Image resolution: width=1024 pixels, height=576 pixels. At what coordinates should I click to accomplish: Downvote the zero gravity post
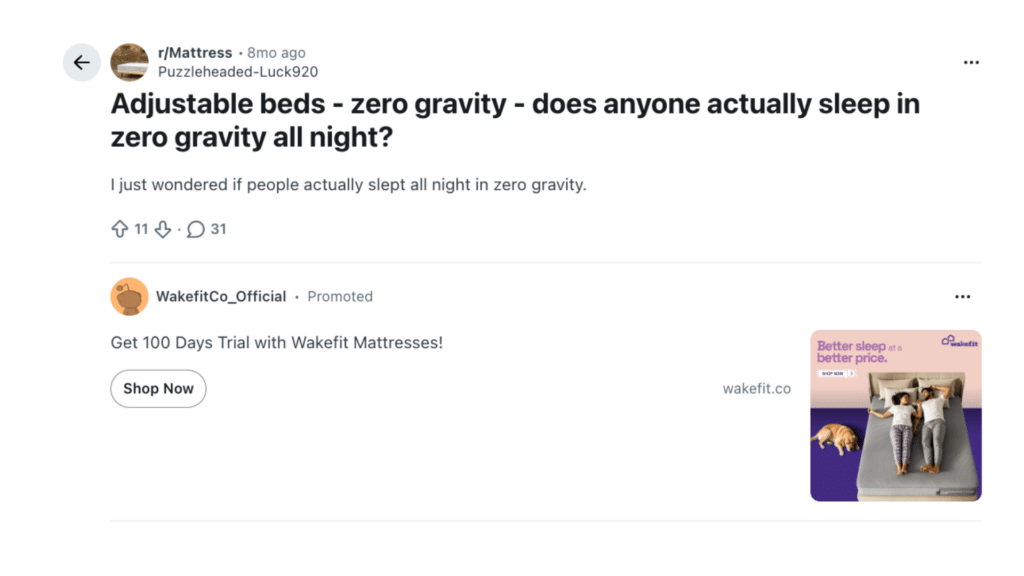163,229
